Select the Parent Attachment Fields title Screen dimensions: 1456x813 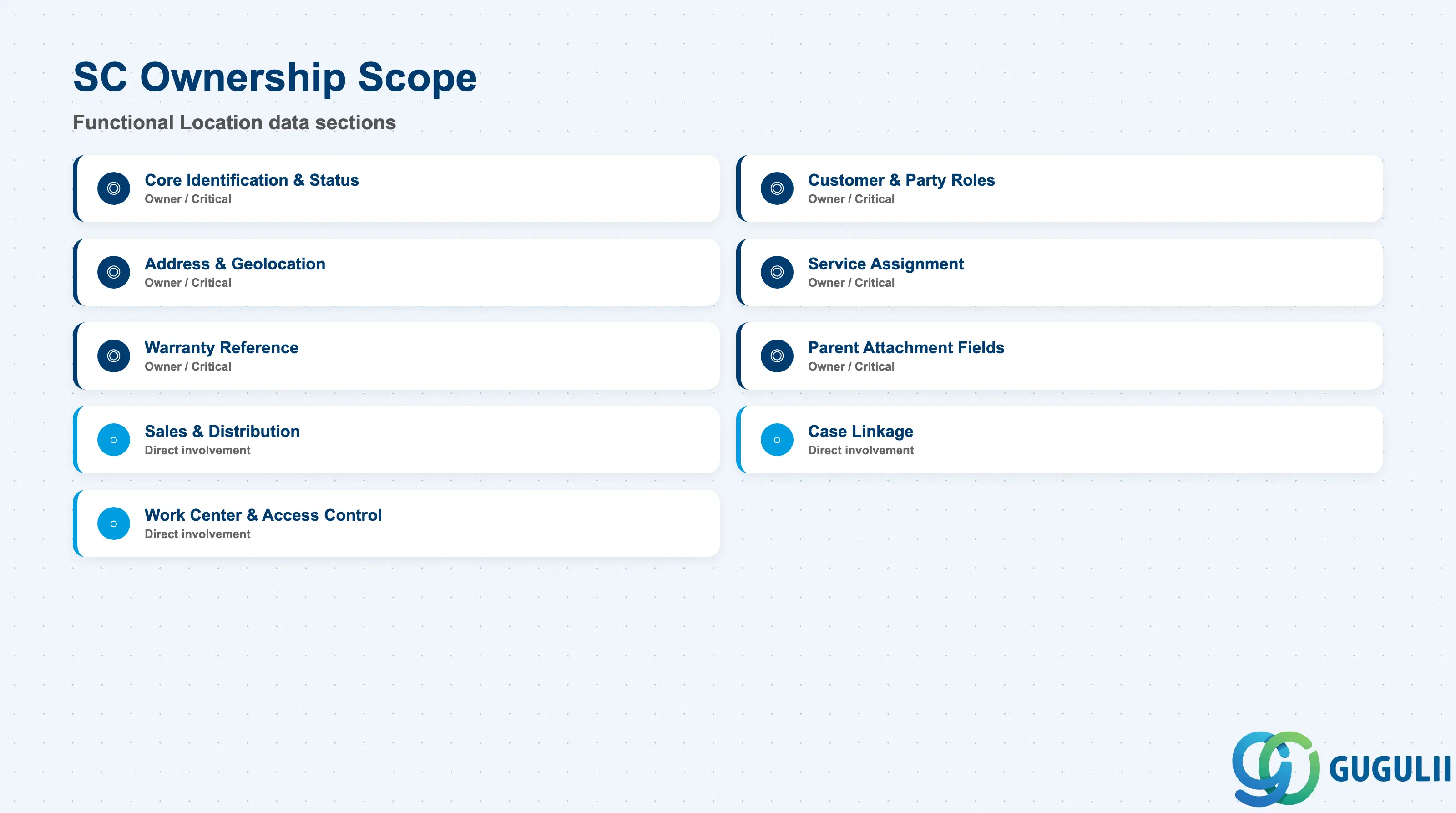(x=906, y=347)
